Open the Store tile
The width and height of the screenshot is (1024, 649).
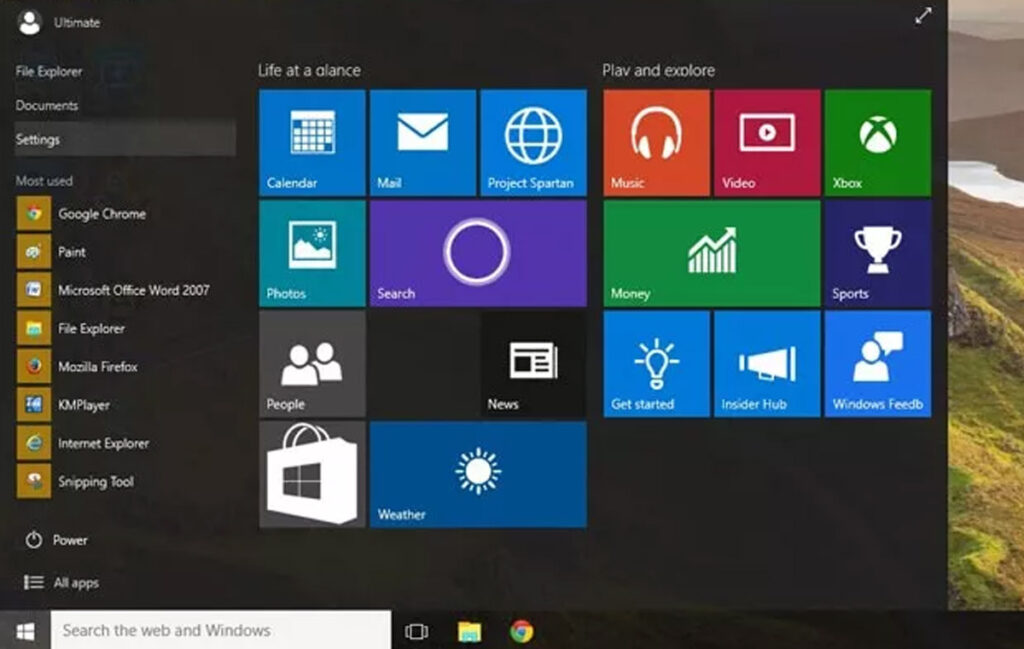[310, 476]
